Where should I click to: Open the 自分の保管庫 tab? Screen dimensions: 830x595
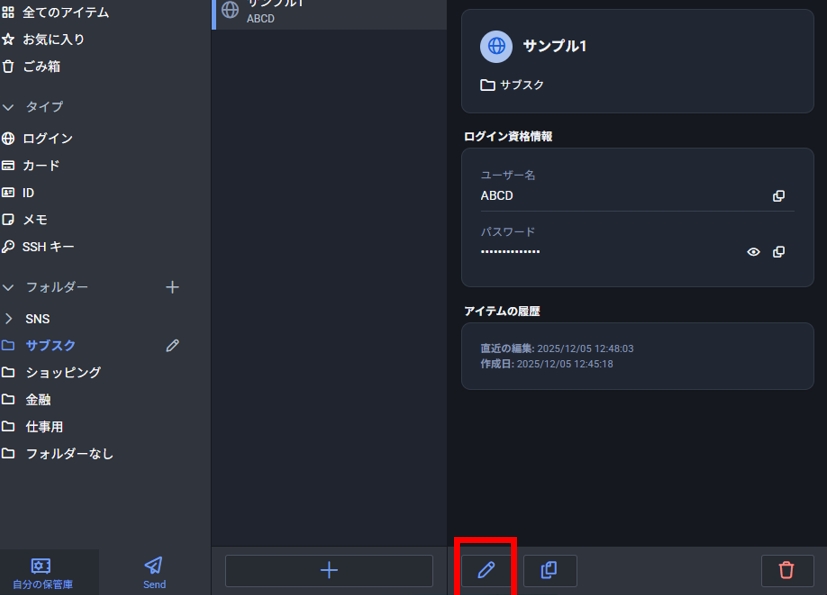point(42,572)
